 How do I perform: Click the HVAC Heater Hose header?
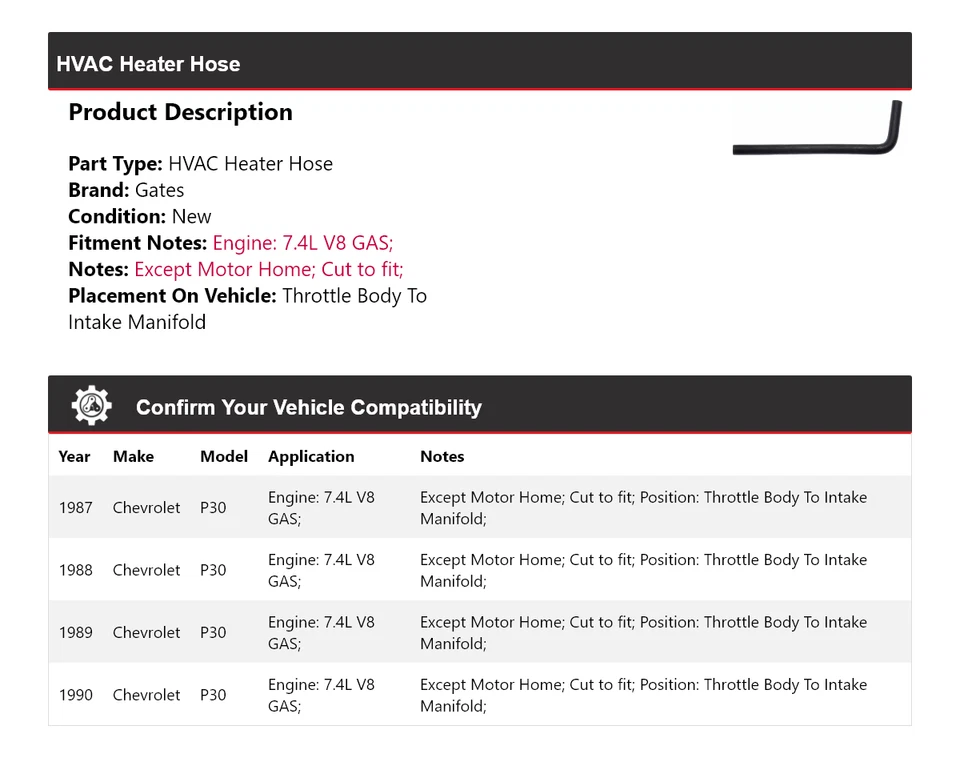coord(148,64)
